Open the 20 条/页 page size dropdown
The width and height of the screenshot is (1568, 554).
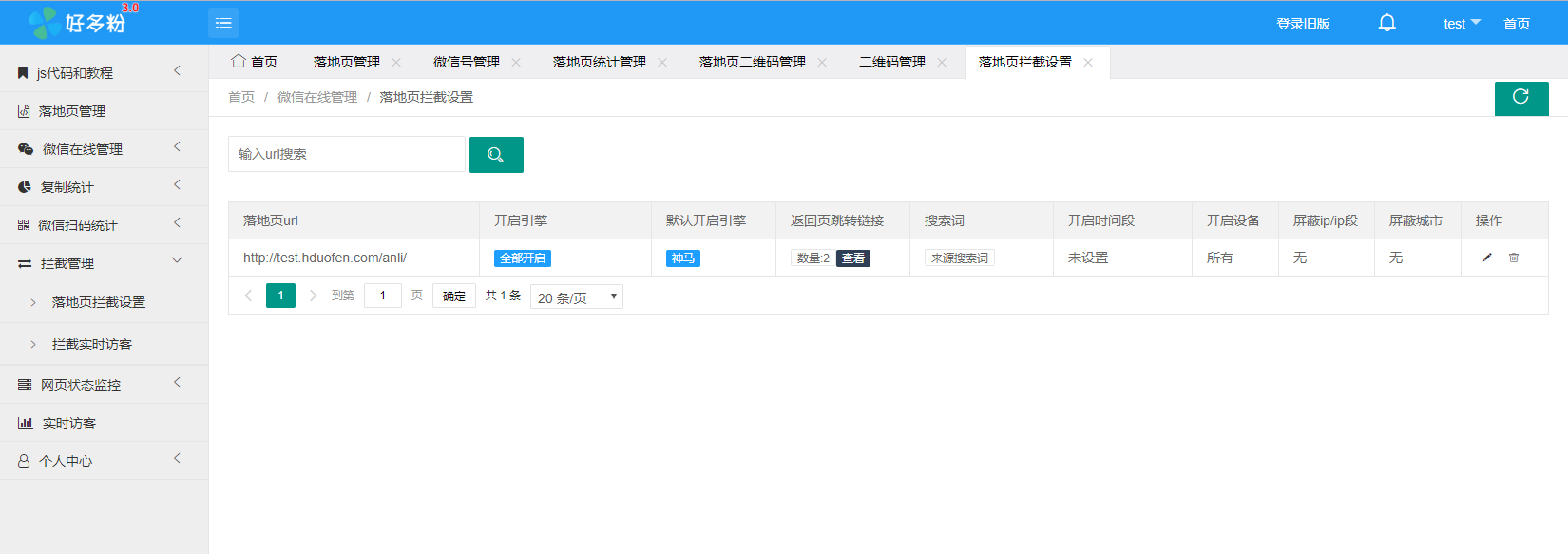tap(576, 297)
